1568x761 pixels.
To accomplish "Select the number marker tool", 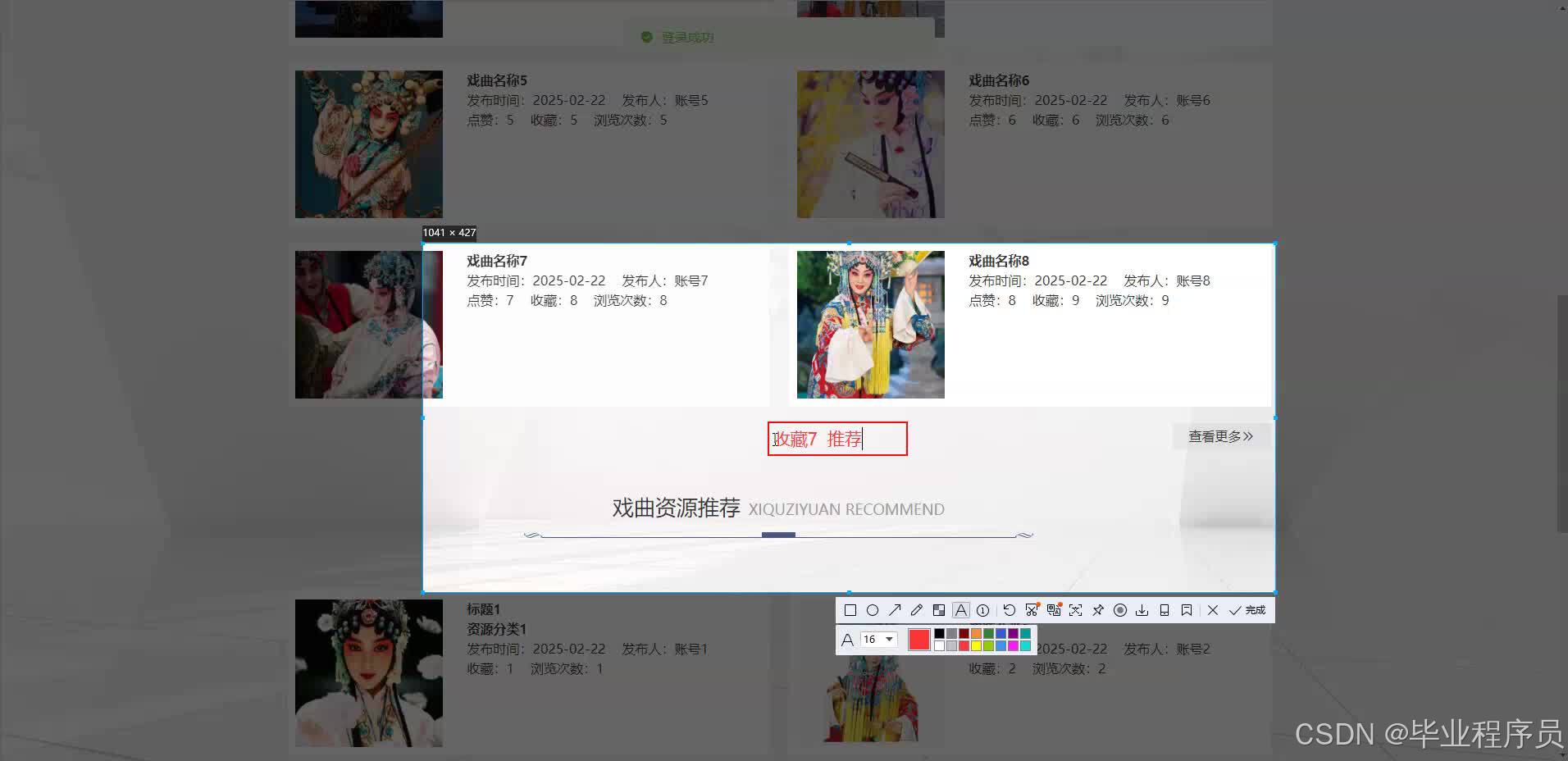I will point(983,610).
